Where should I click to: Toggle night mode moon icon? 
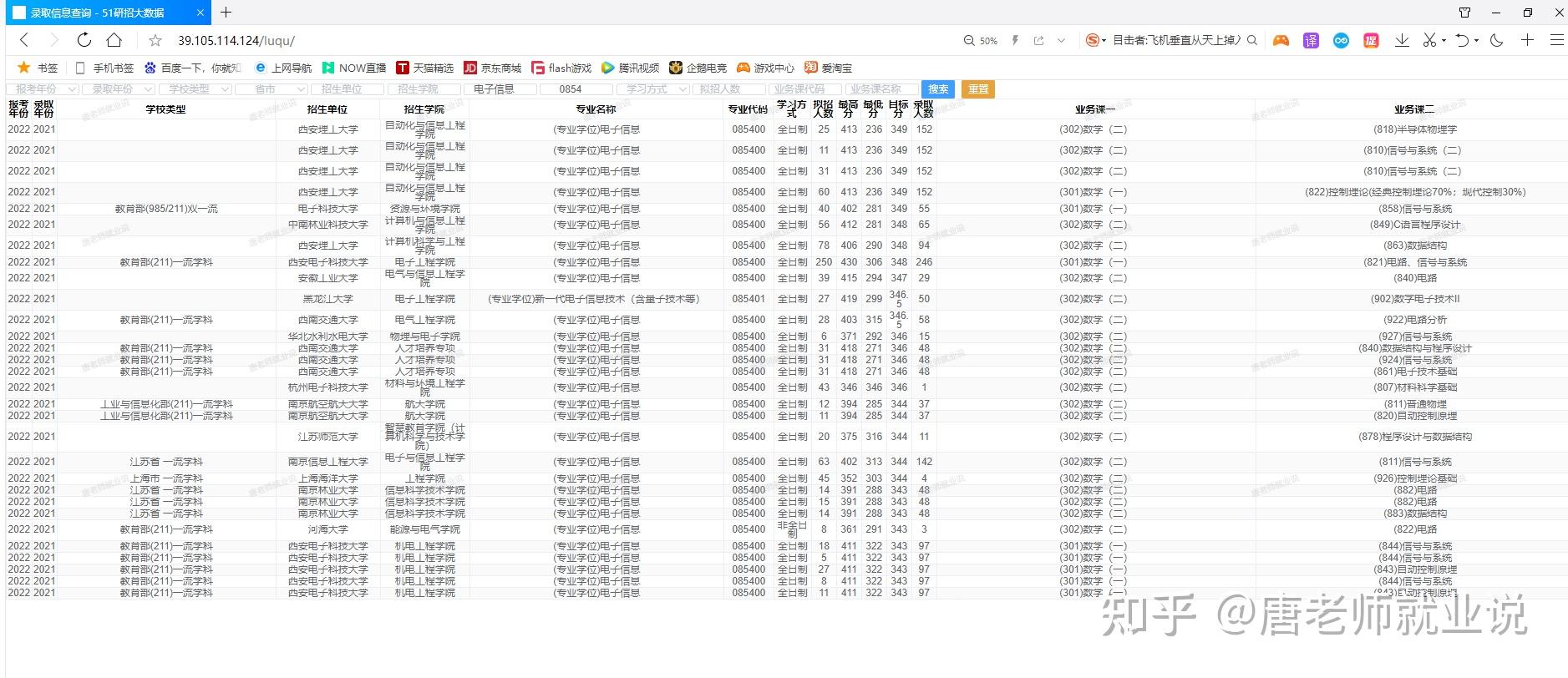pos(1497,40)
